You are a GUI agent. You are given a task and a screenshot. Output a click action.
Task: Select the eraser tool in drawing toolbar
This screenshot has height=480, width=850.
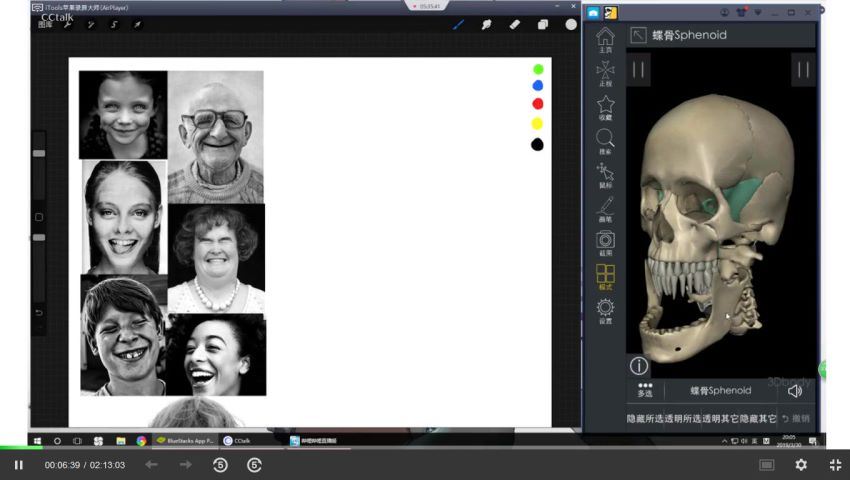click(x=514, y=24)
